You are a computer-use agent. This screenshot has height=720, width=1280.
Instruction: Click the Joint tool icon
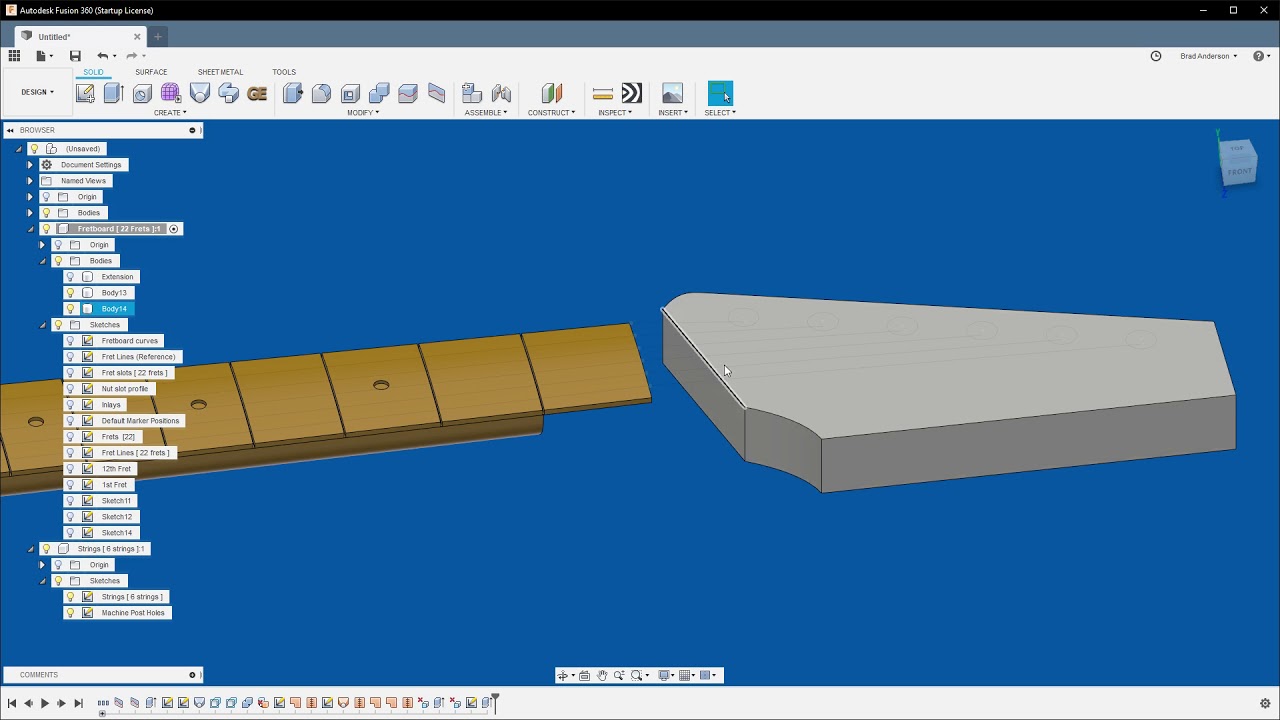point(501,93)
